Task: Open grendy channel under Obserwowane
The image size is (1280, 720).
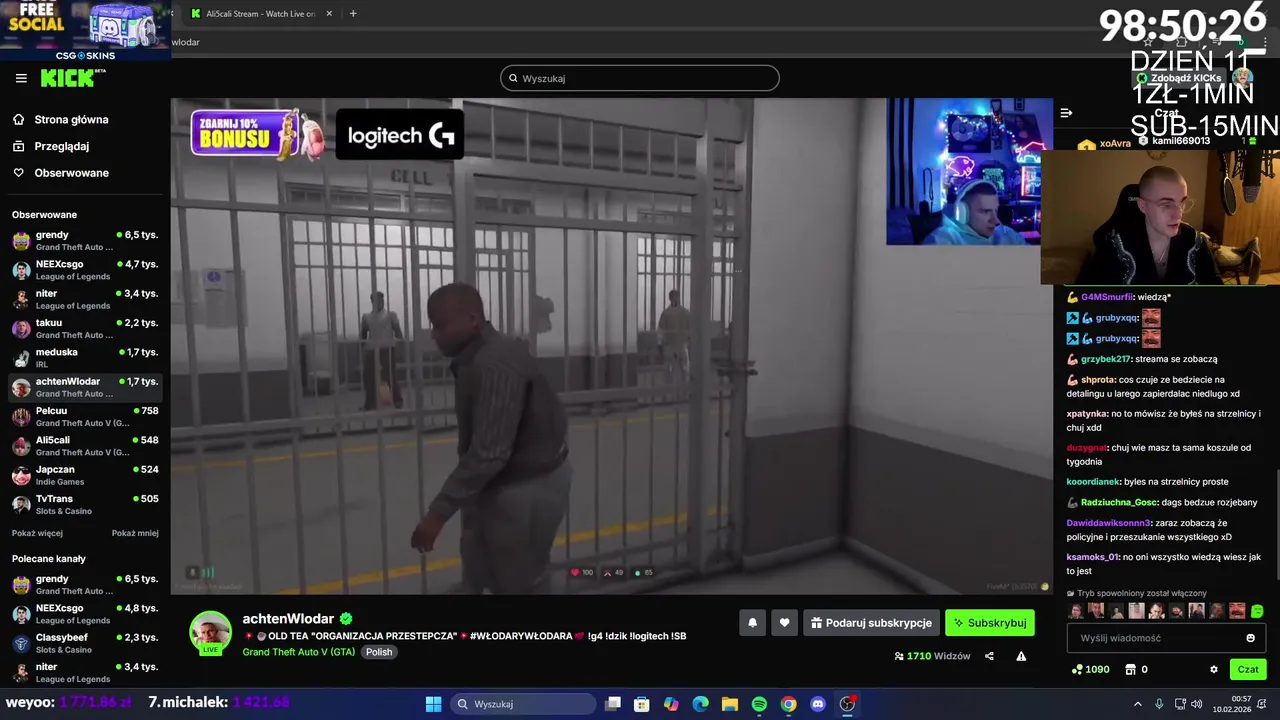Action: (85, 241)
